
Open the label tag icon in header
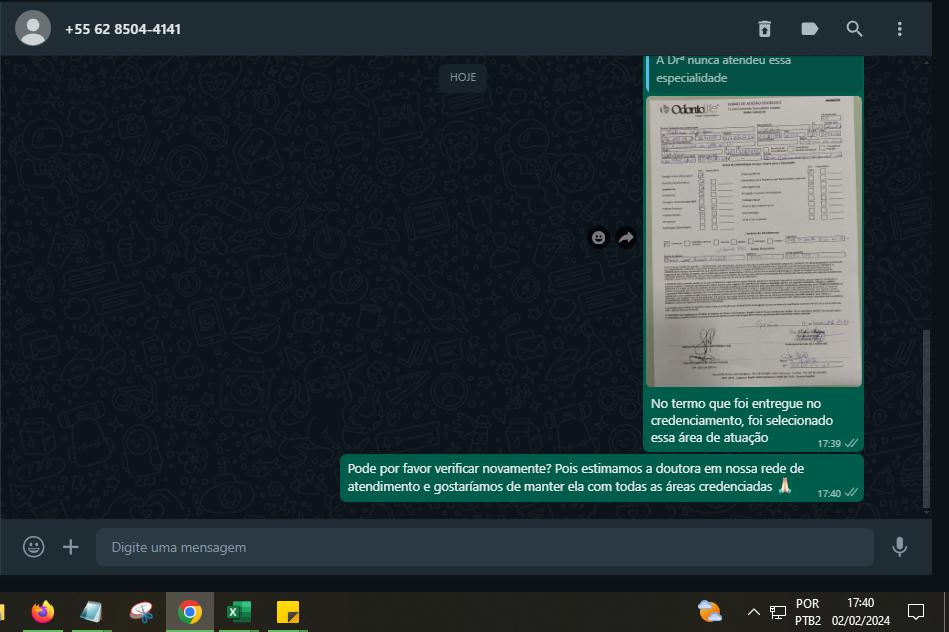coord(810,29)
